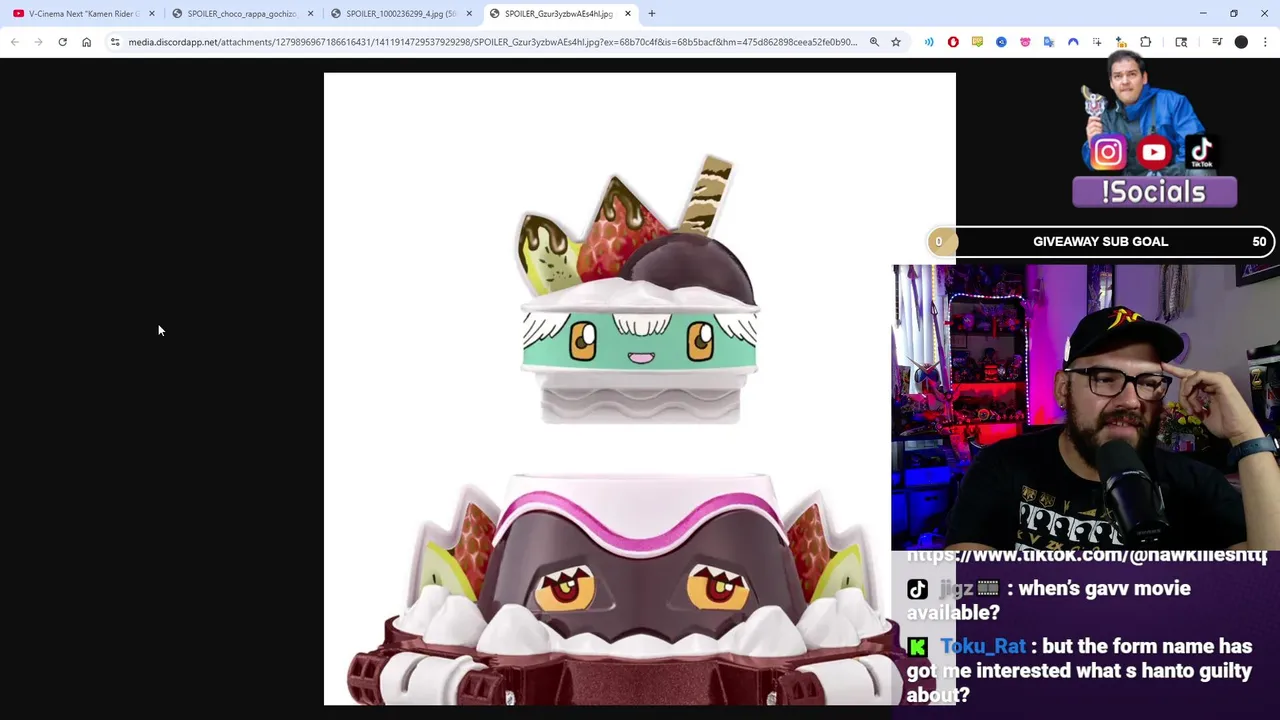
Task: Go forward using the browser arrow
Action: [38, 42]
